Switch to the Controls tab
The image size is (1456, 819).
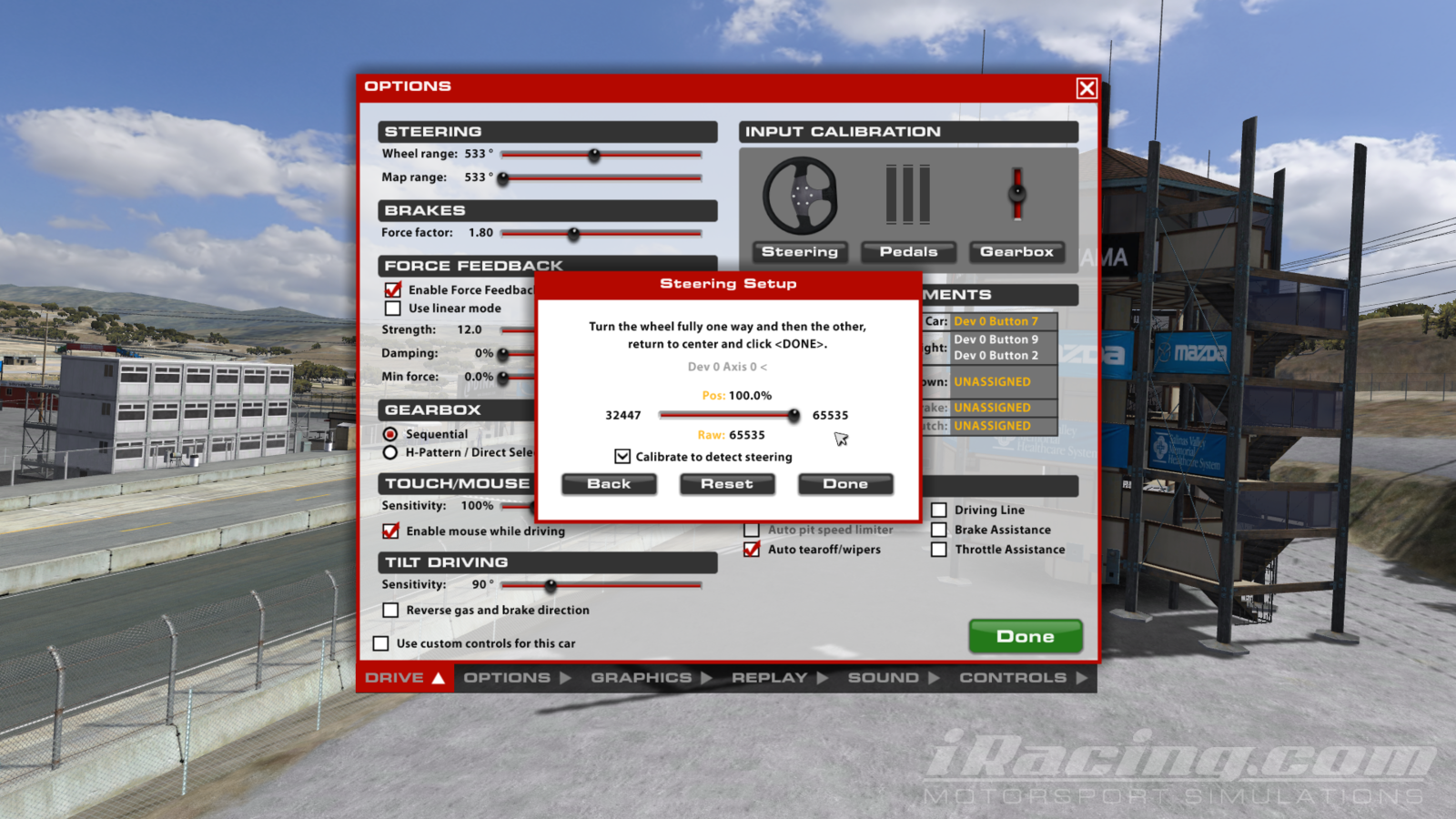1023,678
